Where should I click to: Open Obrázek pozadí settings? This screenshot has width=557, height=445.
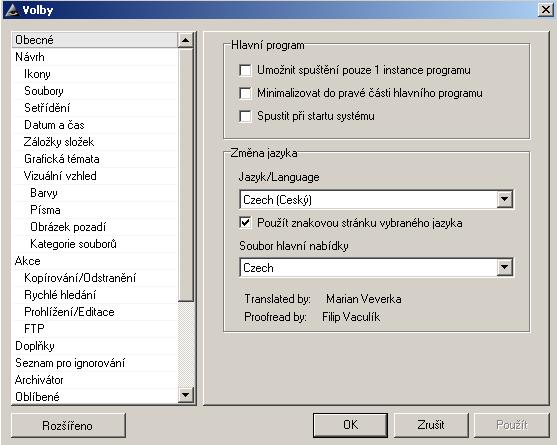click(94, 227)
